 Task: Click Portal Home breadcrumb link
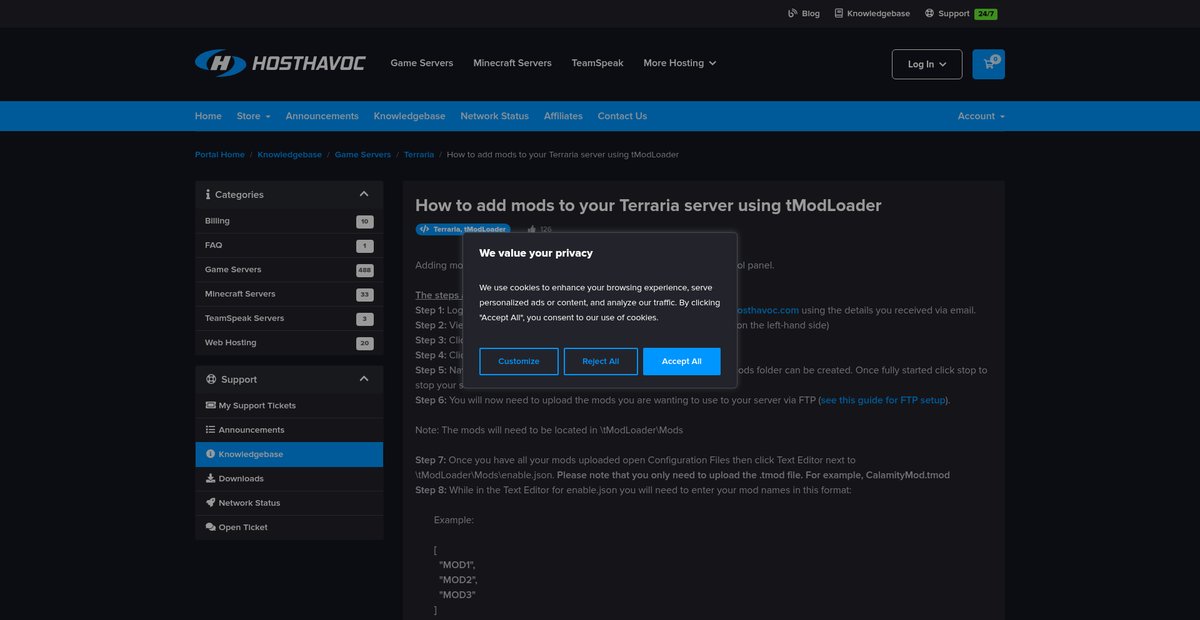tap(220, 155)
